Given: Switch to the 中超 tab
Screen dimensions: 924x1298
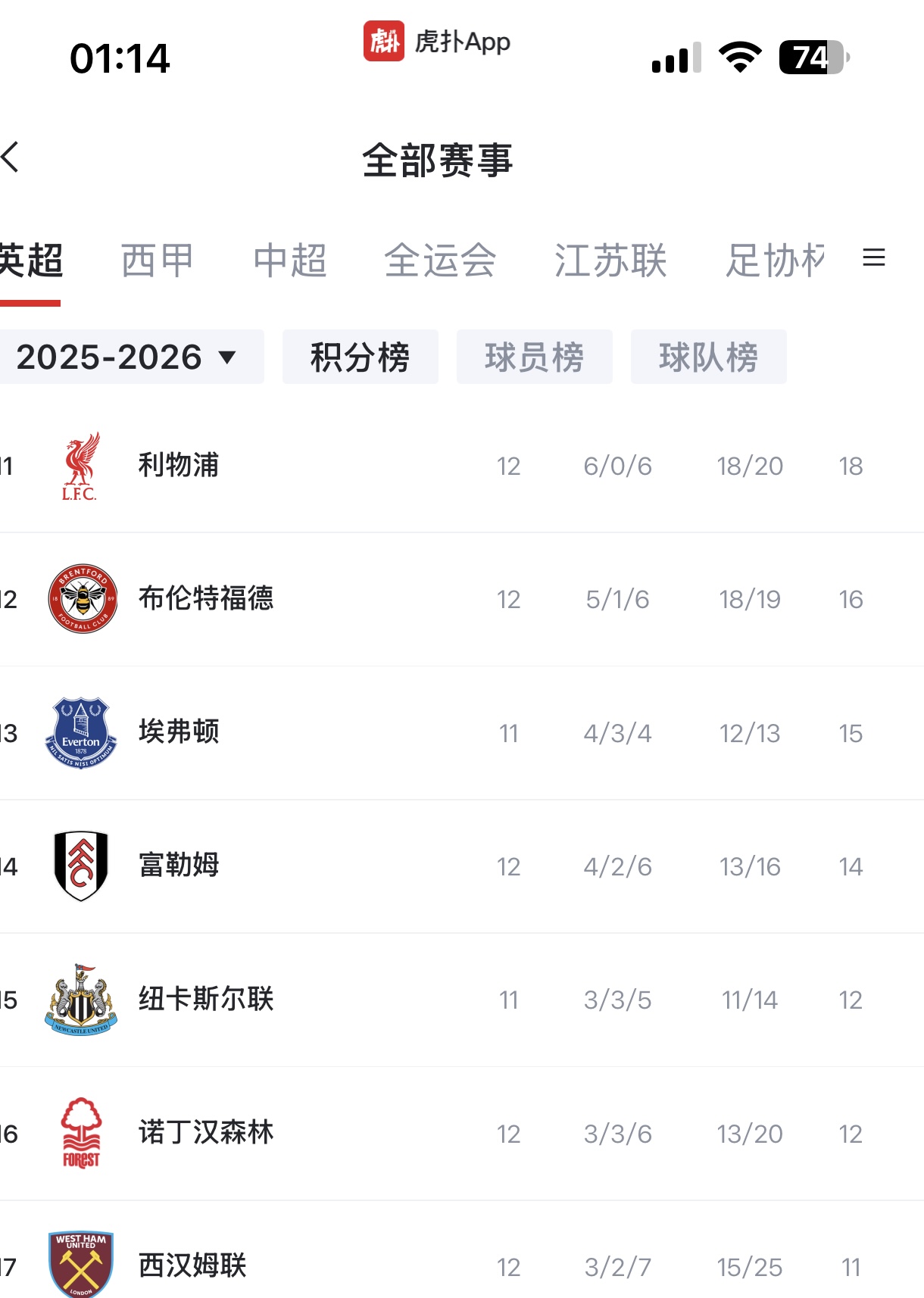Looking at the screenshot, I should 290,261.
